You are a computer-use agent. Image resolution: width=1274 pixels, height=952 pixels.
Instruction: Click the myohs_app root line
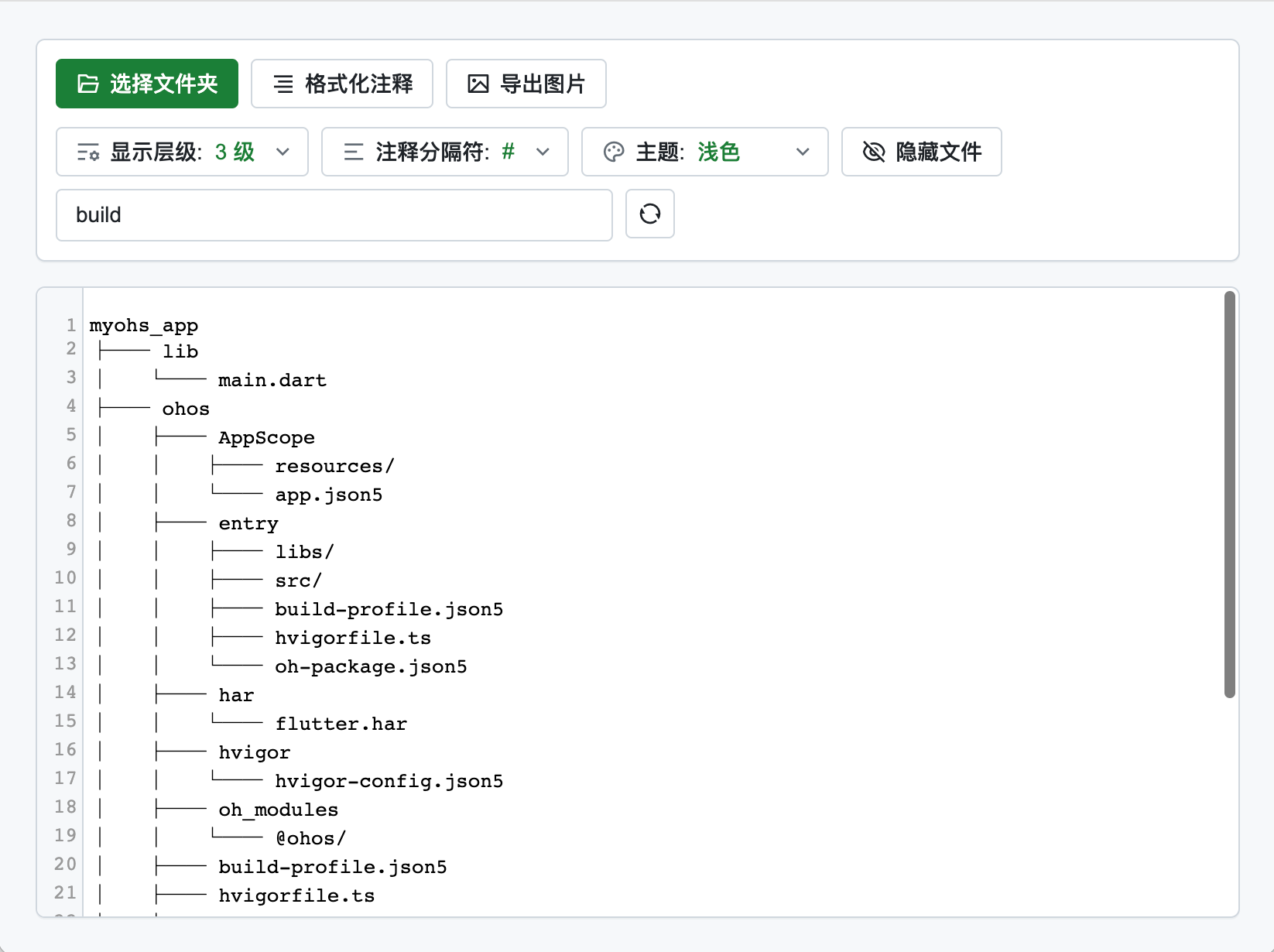click(144, 326)
